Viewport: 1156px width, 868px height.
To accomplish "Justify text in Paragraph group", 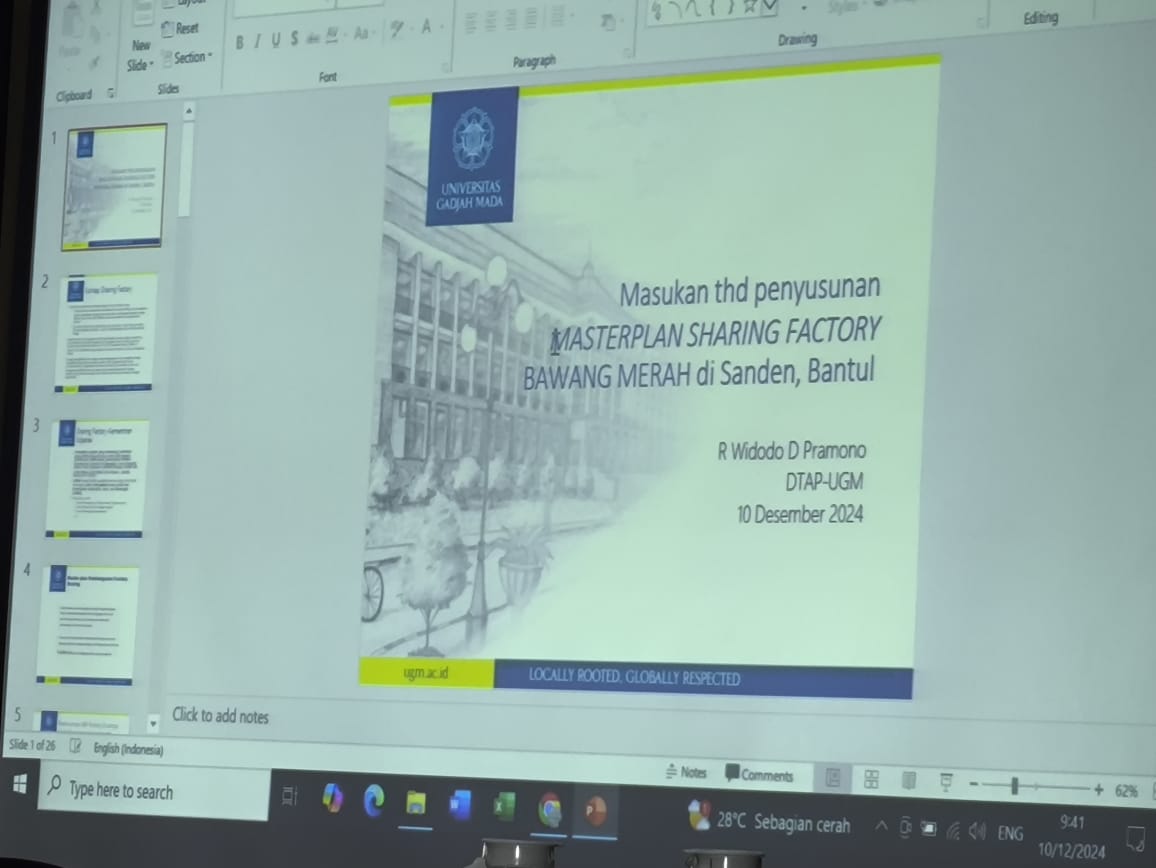I will pyautogui.click(x=530, y=18).
